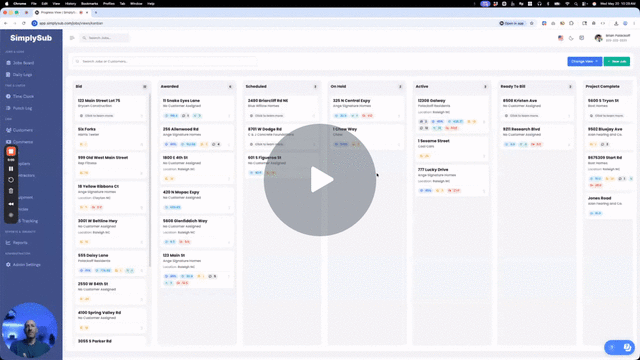Open a new browser tab

pyautogui.click(x=96, y=13)
